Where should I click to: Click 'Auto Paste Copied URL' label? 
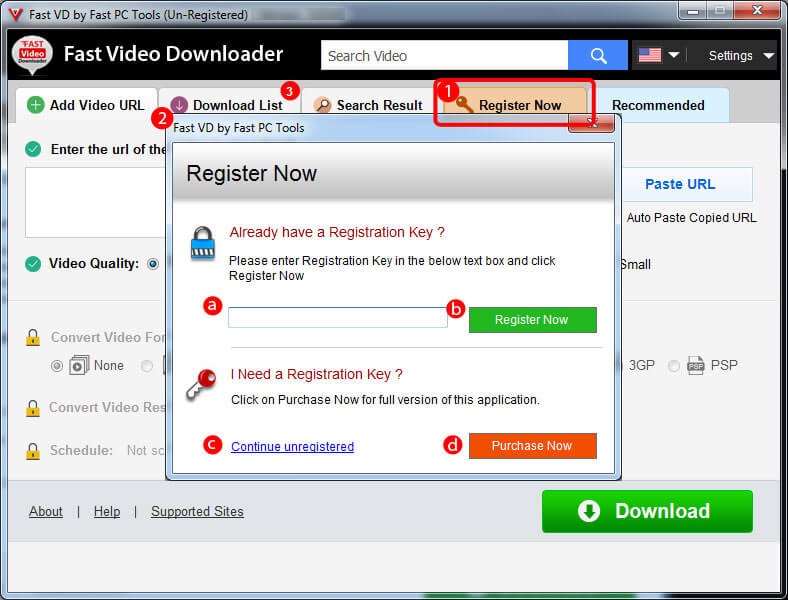[691, 218]
